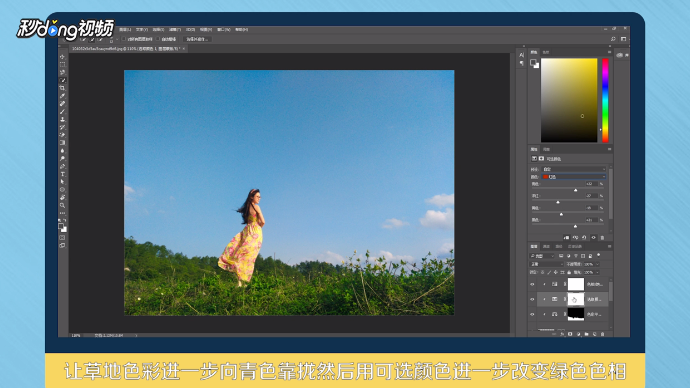Open the Window (W) menu

click(224, 29)
